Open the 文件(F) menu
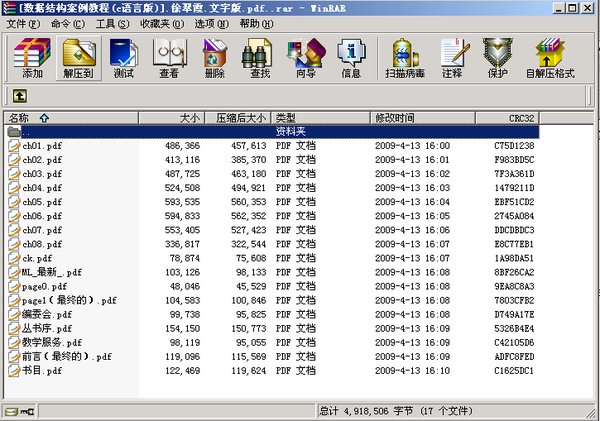This screenshot has width=600, height=421. 23,24
